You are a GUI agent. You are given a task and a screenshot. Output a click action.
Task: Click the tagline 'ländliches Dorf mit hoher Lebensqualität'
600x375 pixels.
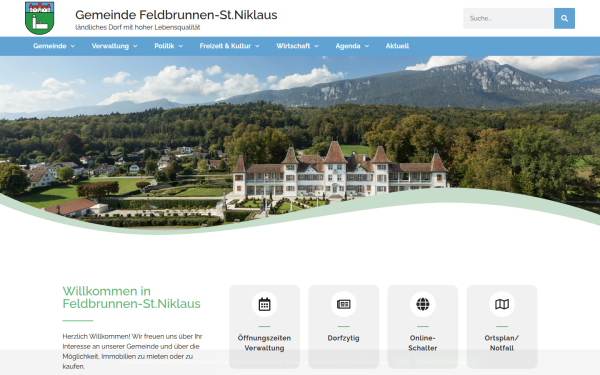pos(138,27)
